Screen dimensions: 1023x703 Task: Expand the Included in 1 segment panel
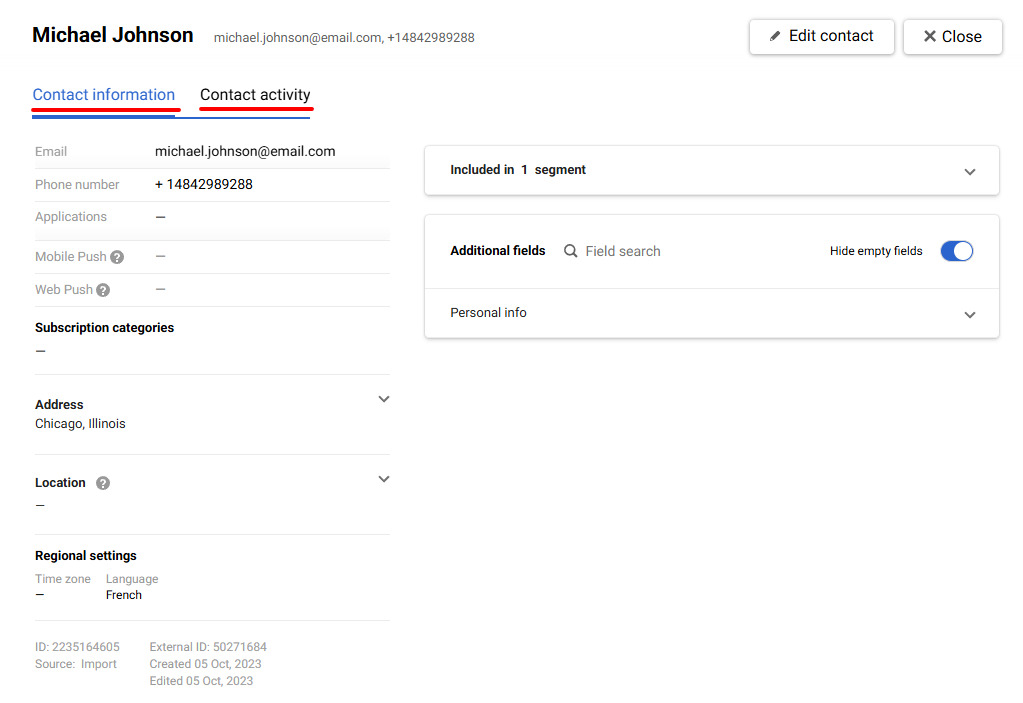pos(969,171)
